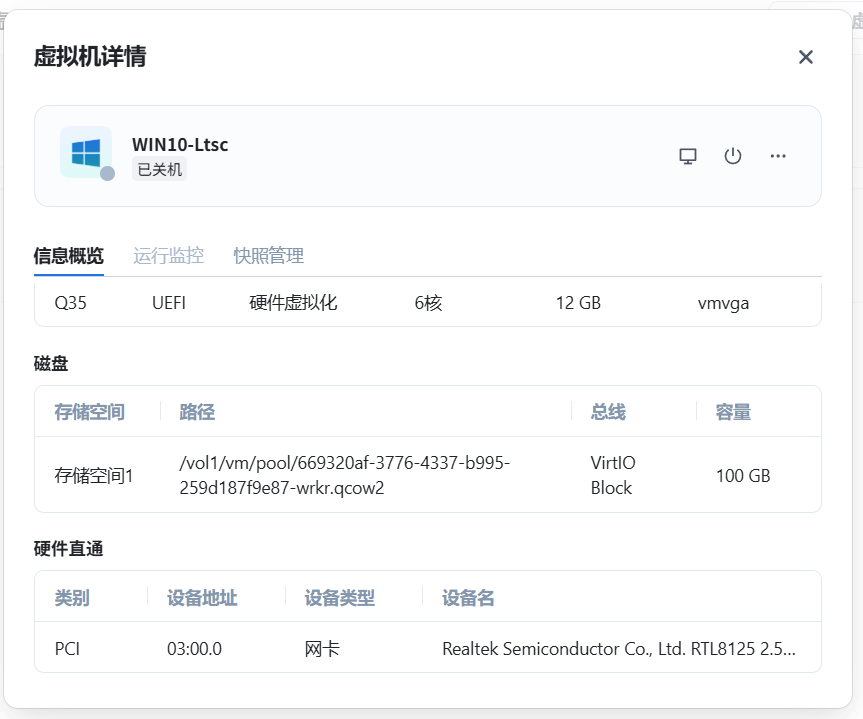
Task: Click the vmvga graphics value
Action: 723,303
